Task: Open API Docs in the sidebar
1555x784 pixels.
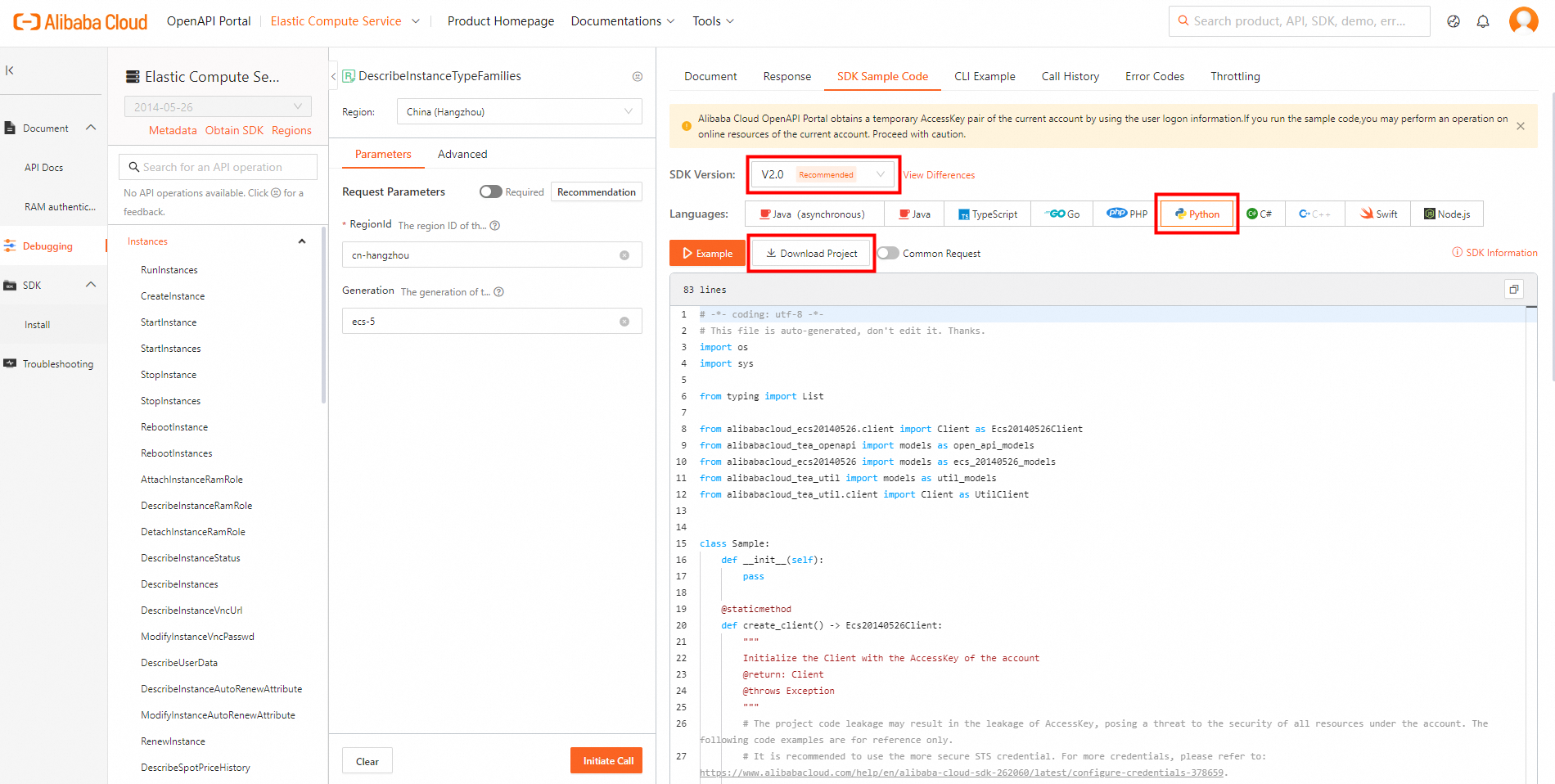Action: [x=43, y=167]
